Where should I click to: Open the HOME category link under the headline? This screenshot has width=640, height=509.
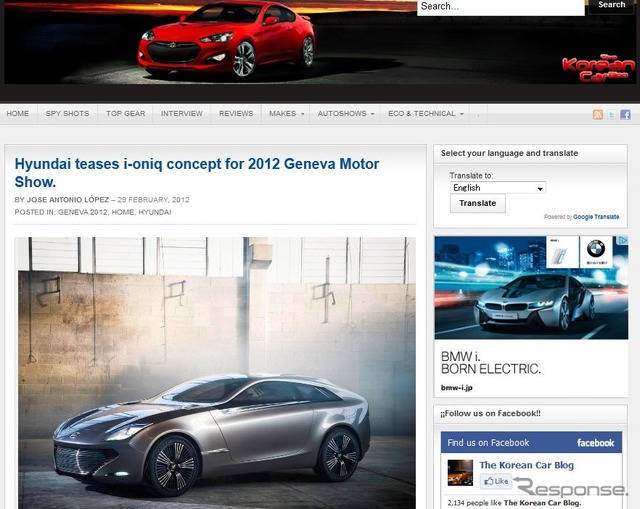pyautogui.click(x=123, y=212)
